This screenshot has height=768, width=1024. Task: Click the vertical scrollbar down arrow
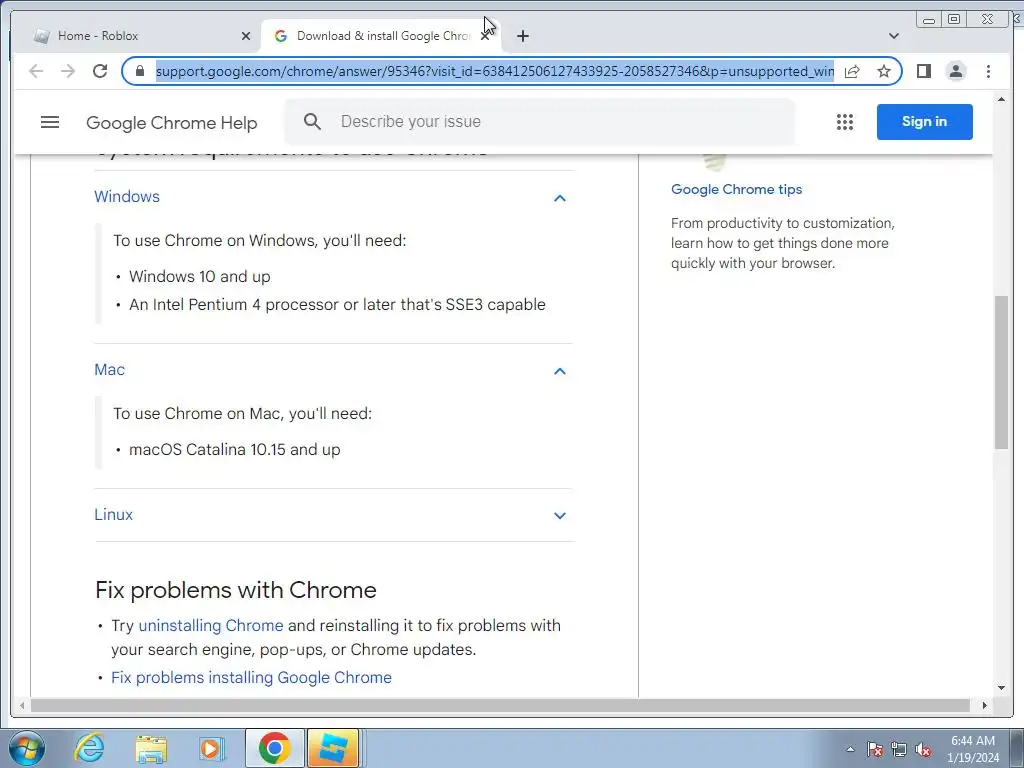[1001, 688]
